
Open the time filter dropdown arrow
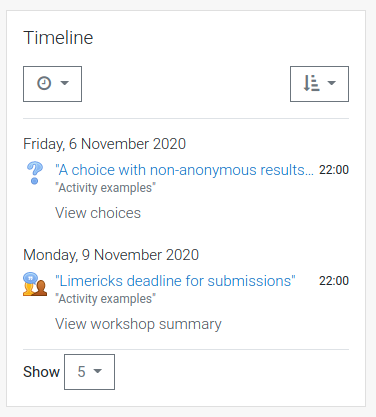65,83
